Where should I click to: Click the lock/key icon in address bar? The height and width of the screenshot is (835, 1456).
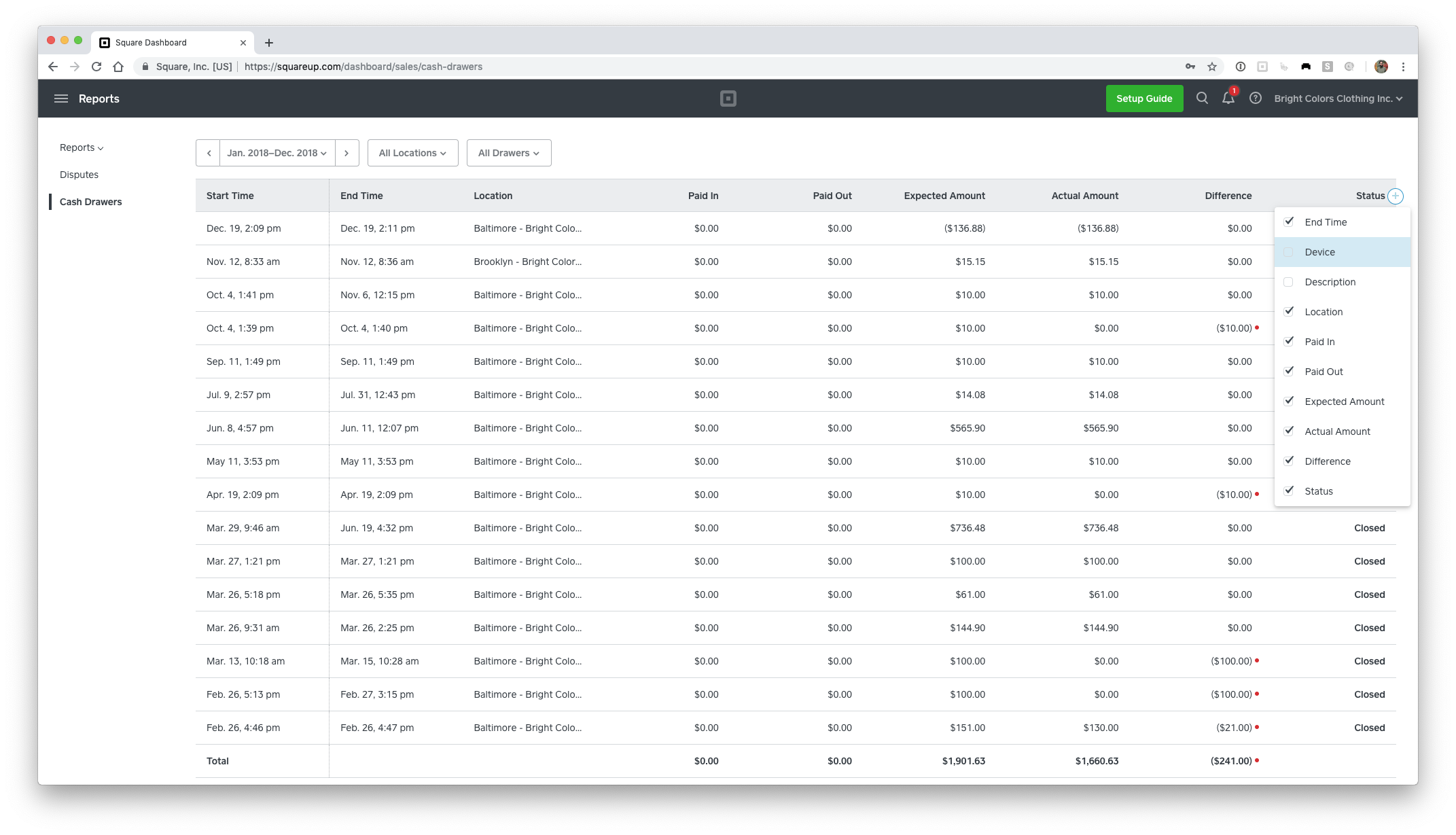click(x=144, y=66)
